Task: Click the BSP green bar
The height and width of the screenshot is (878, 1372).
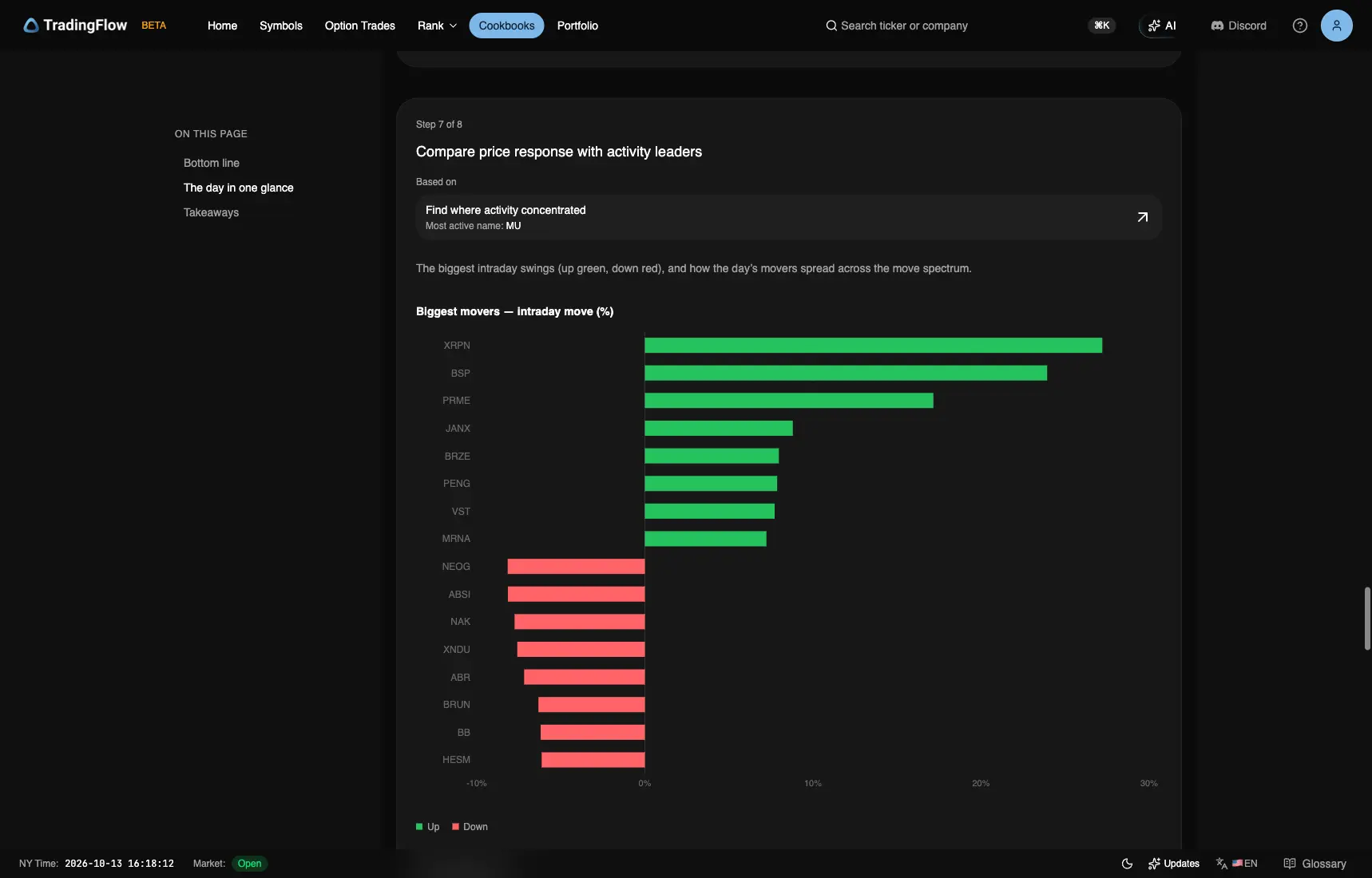Action: 846,374
